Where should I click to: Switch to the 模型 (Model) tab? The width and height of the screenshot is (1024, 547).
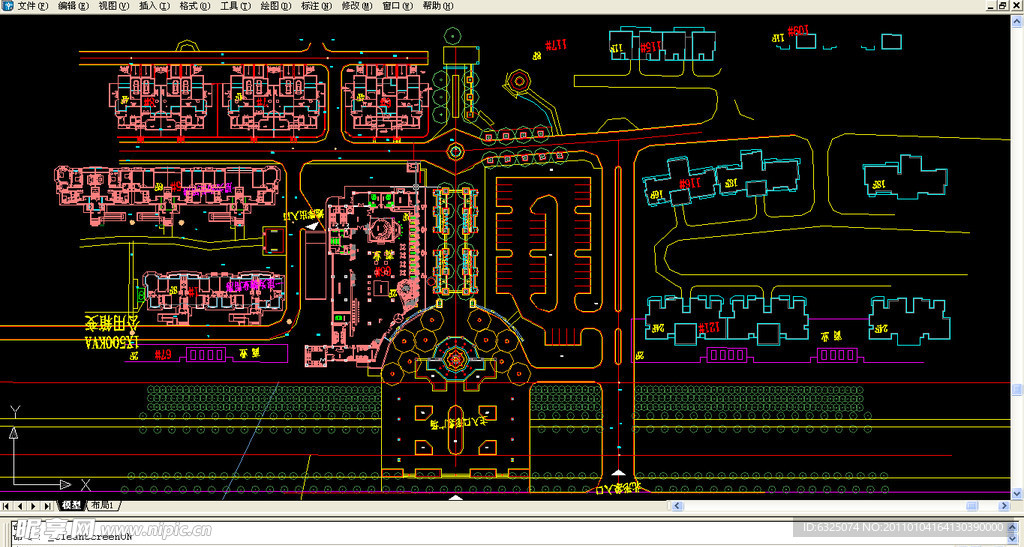pos(71,506)
